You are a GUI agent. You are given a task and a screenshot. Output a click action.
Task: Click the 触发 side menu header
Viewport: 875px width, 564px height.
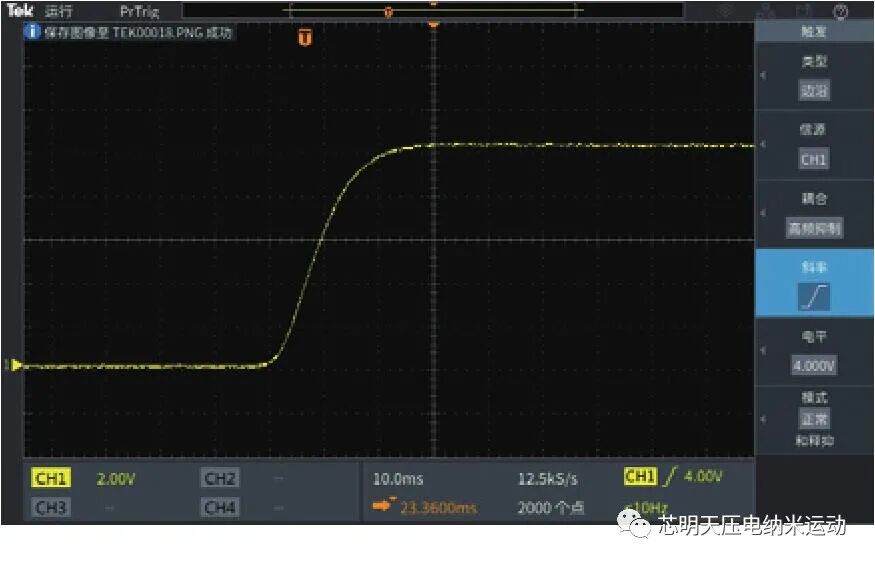point(814,31)
